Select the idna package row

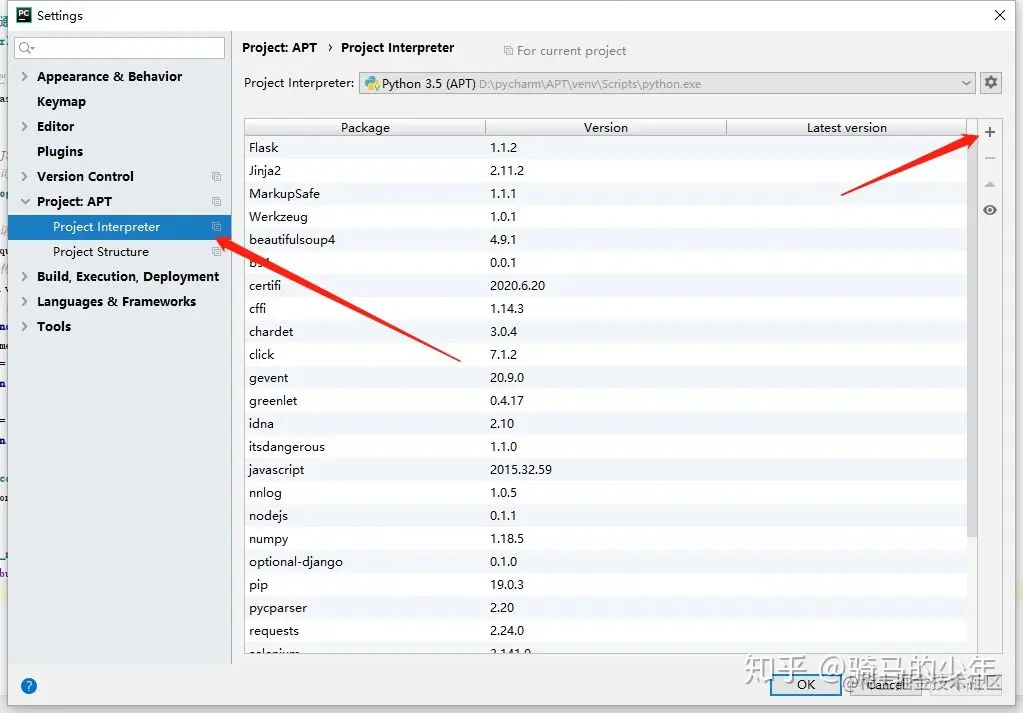click(x=606, y=423)
